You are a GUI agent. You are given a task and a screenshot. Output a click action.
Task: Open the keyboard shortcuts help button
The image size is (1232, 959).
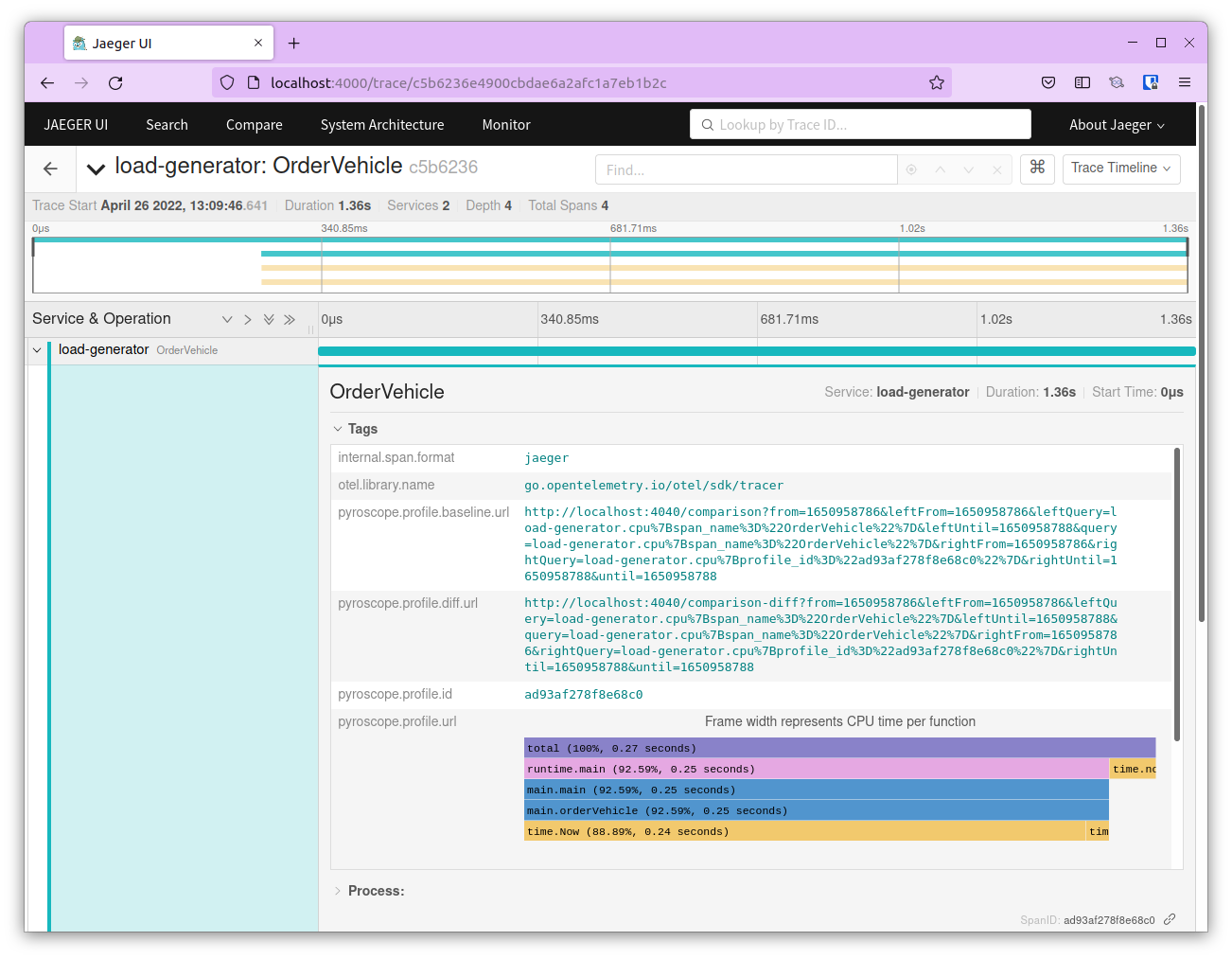coord(1037,169)
